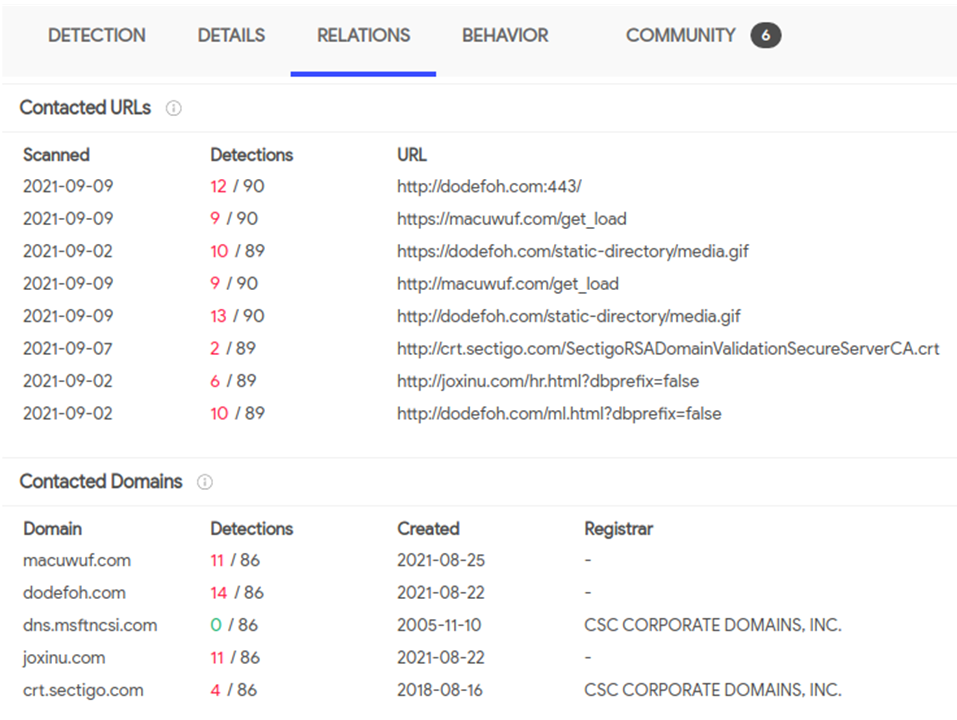
Task: Open URL http://joxinu.com/hr.html?dbprefix=false
Action: pyautogui.click(x=547, y=381)
